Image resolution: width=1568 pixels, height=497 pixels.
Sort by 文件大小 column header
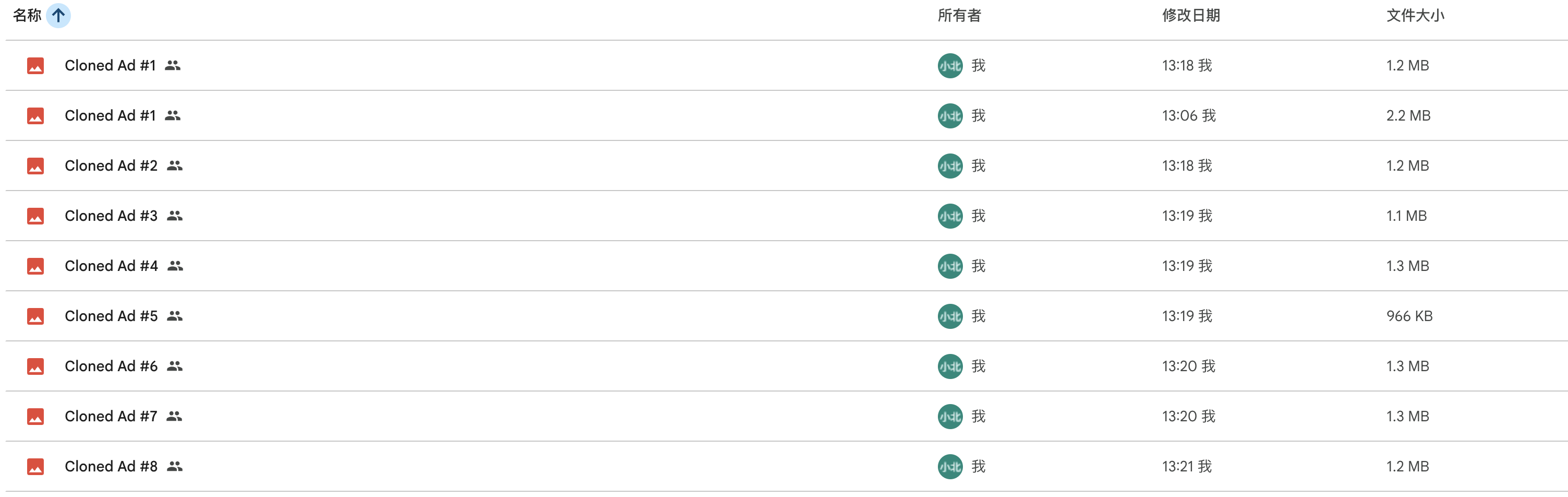(1415, 15)
